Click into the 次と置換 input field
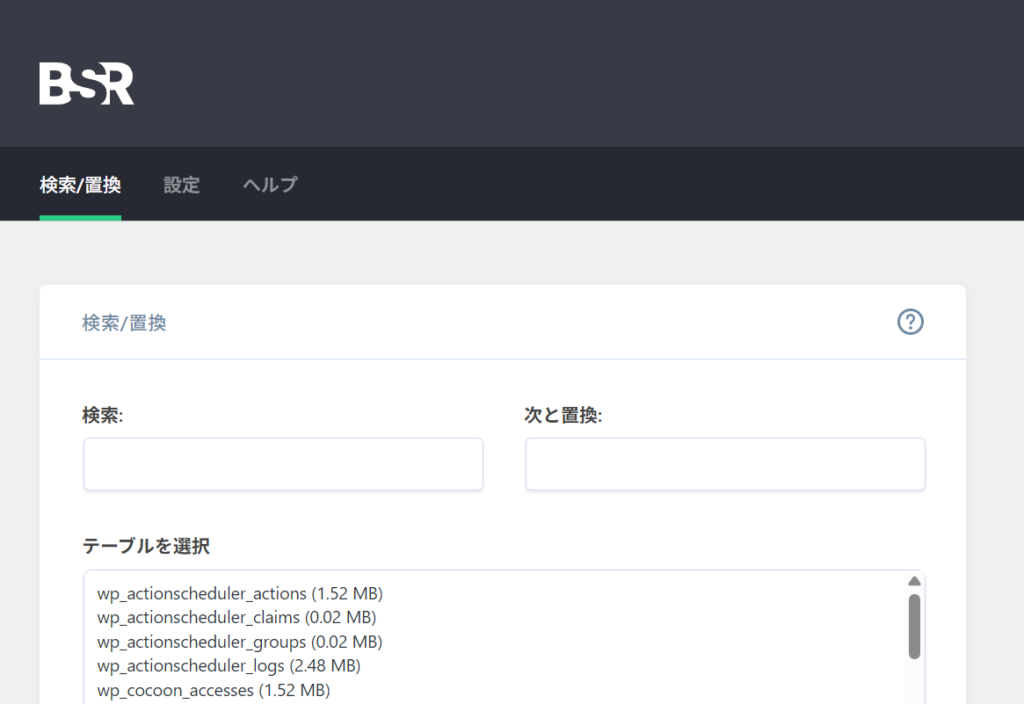 (x=725, y=464)
